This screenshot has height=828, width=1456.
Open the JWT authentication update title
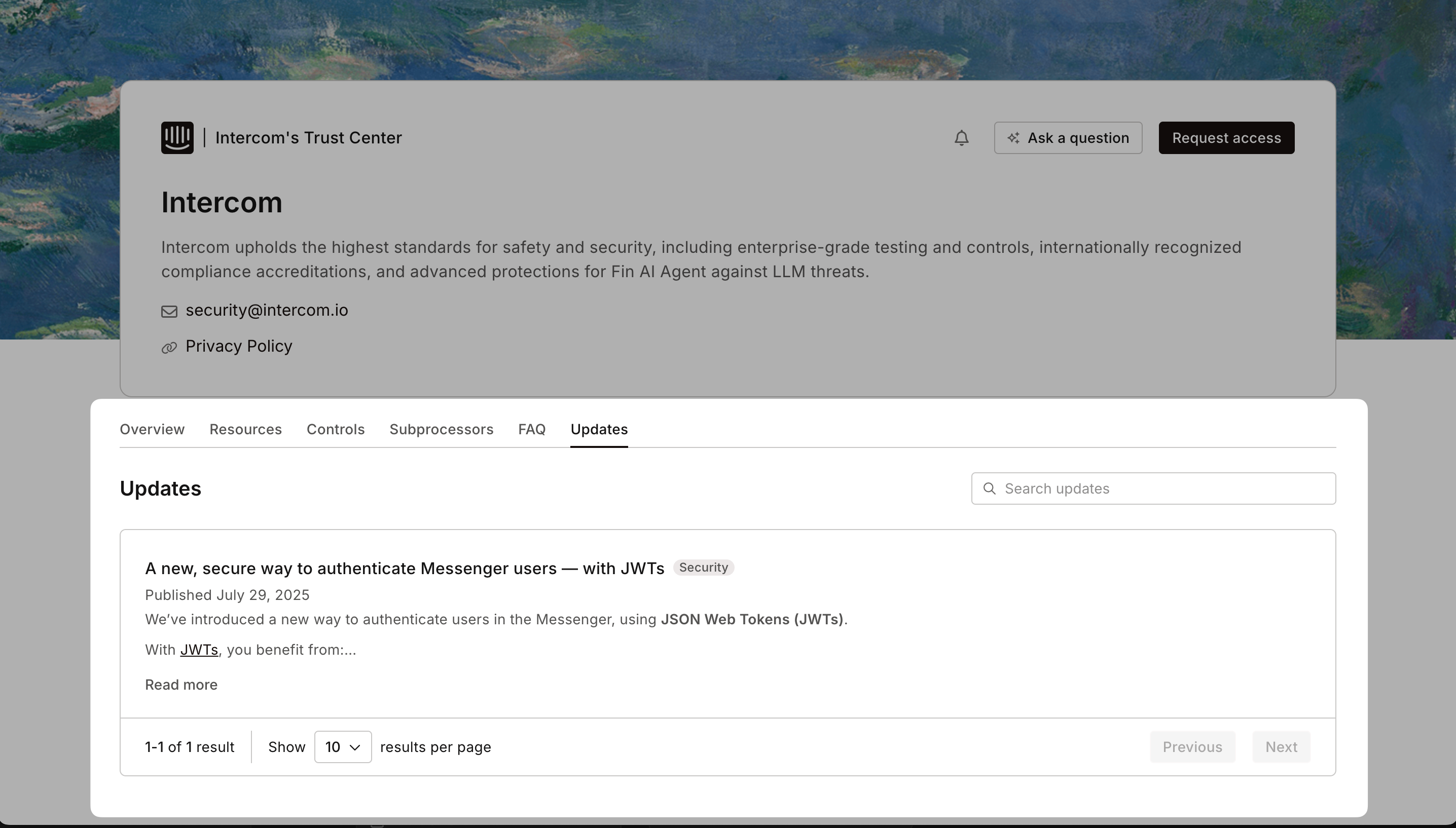pos(405,569)
